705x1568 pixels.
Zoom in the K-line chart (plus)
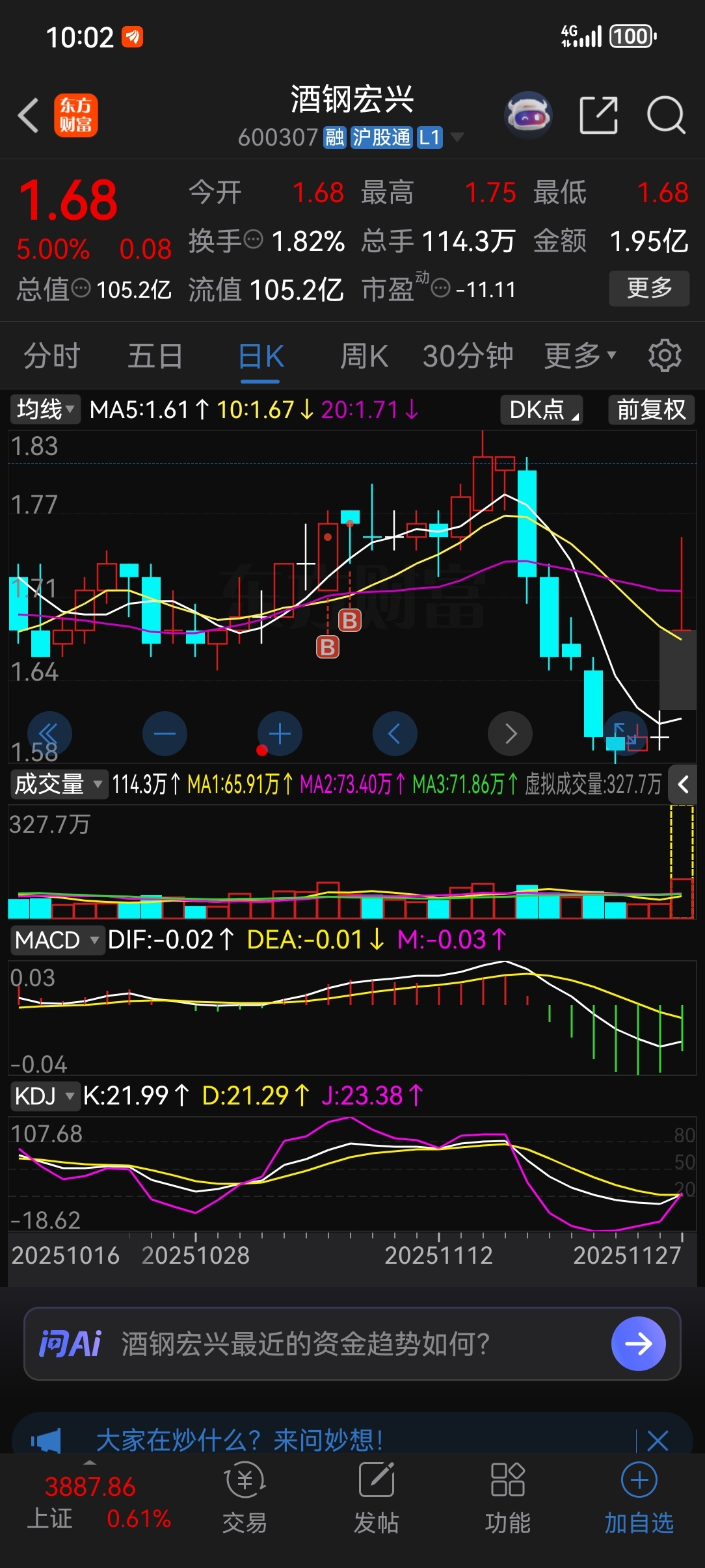point(280,734)
